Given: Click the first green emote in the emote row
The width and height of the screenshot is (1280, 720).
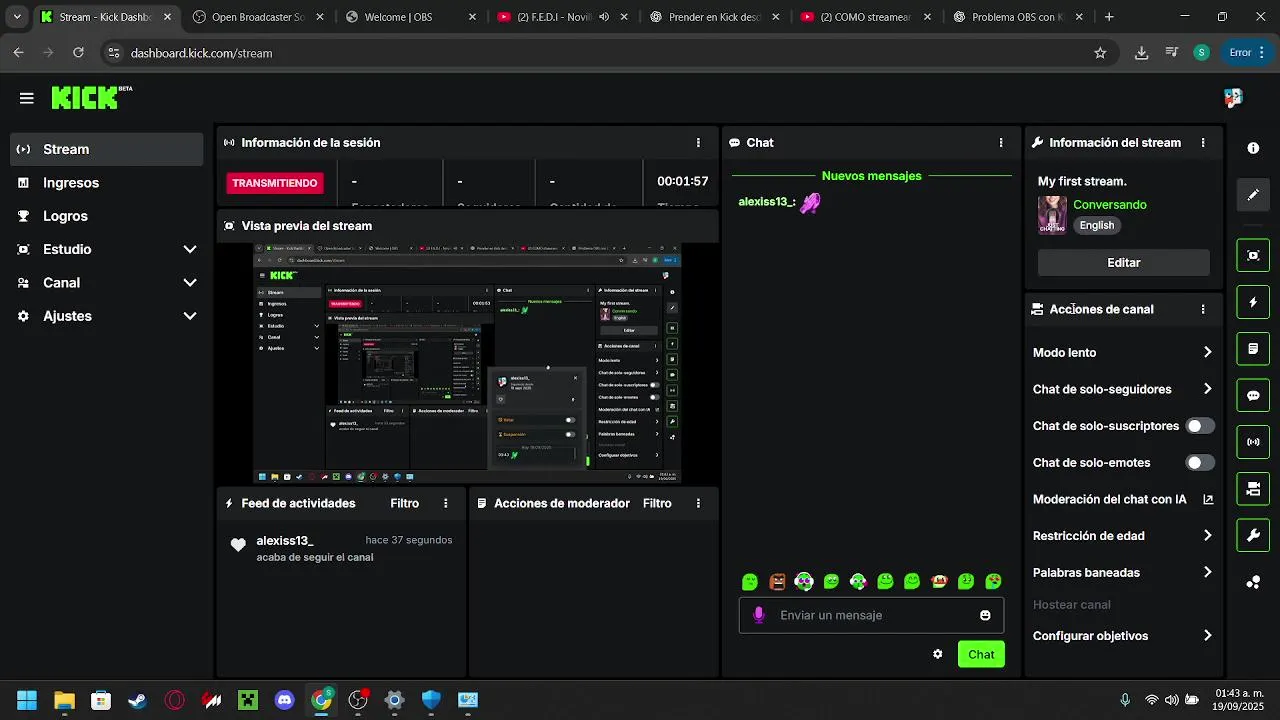Looking at the screenshot, I should point(750,582).
